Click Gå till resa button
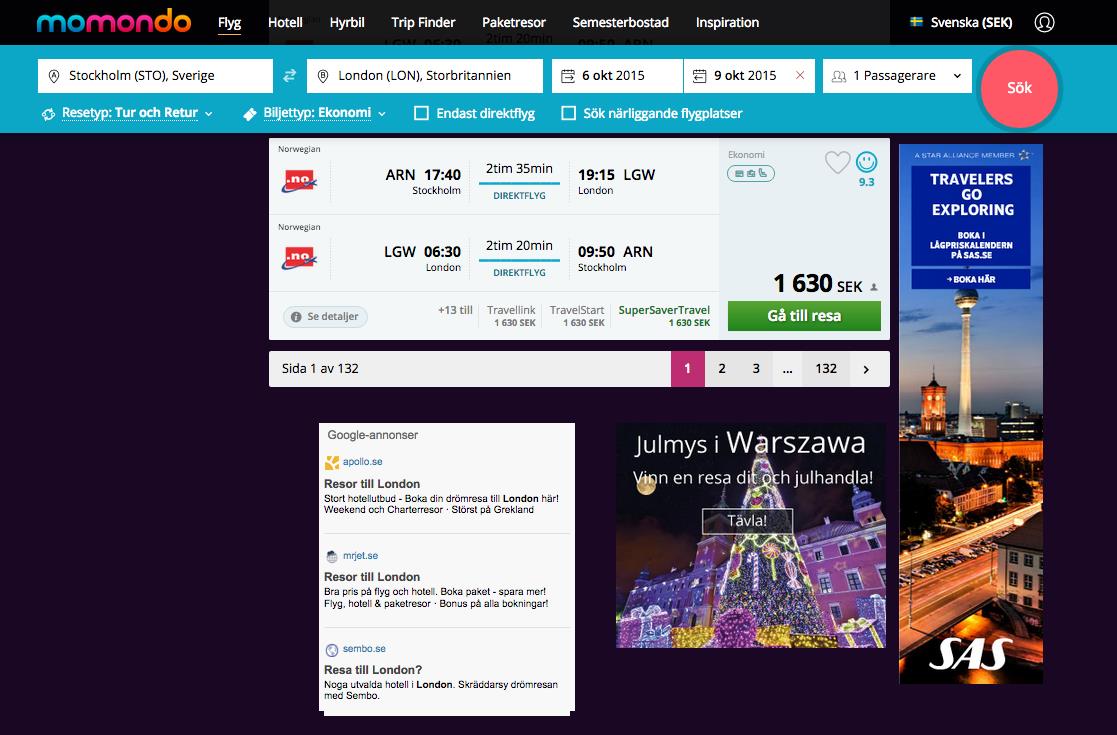This screenshot has width=1117, height=735. point(804,316)
